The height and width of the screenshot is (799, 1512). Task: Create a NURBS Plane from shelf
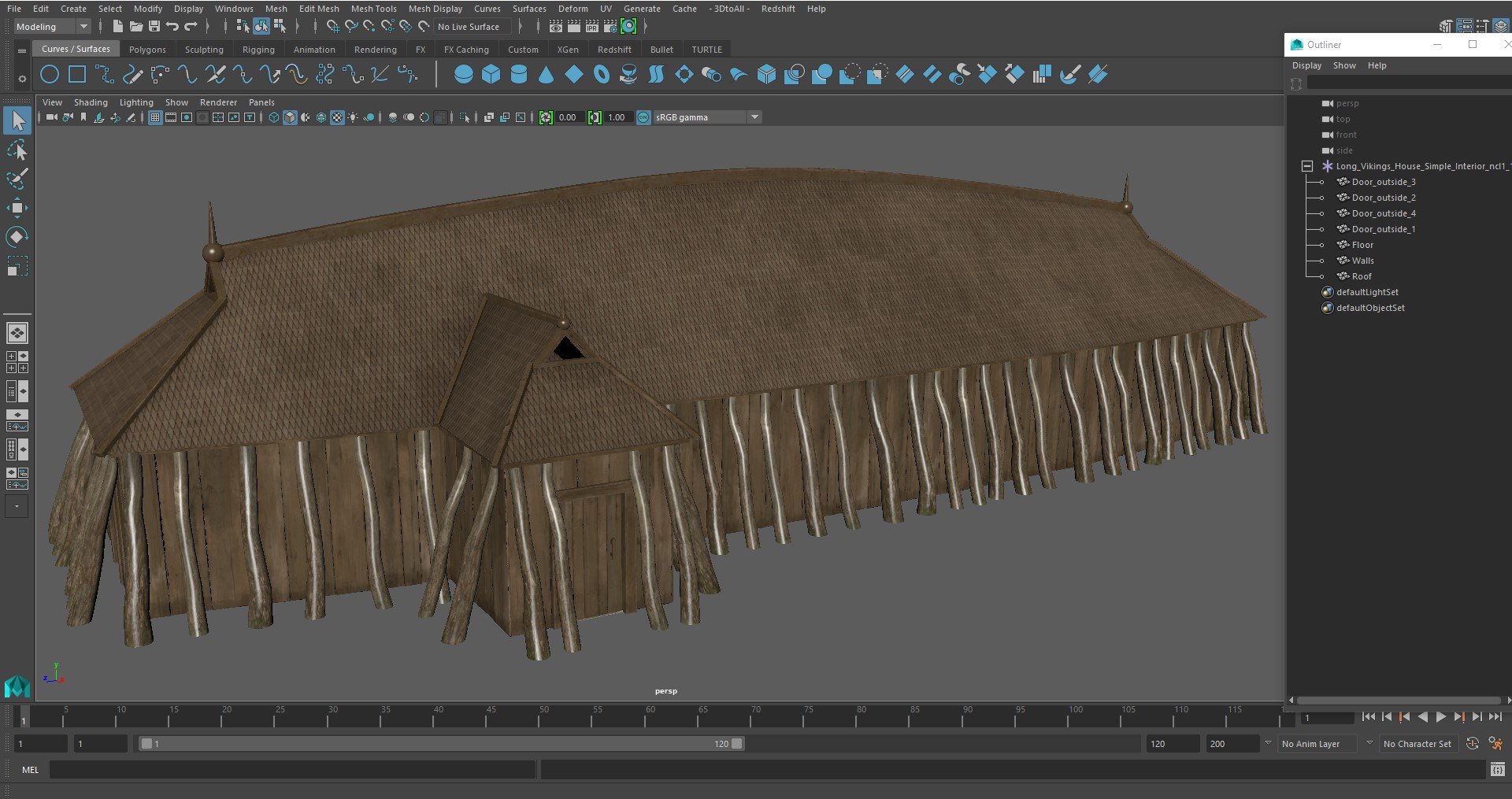[574, 75]
